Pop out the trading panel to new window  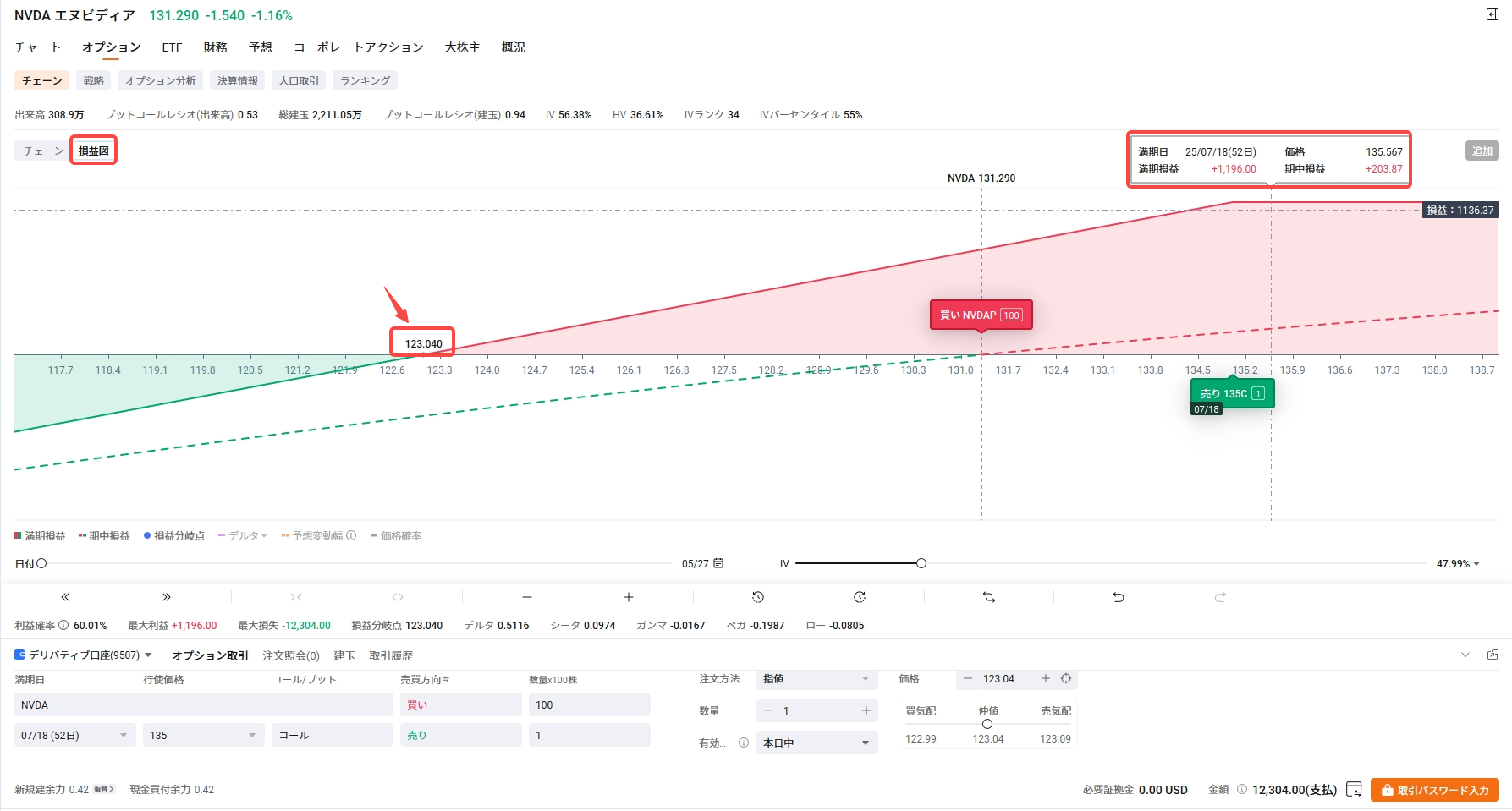click(x=1493, y=655)
